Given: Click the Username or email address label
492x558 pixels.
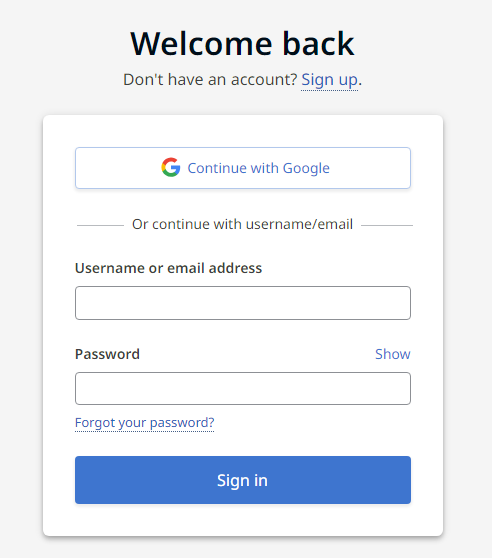Looking at the screenshot, I should coord(168,268).
